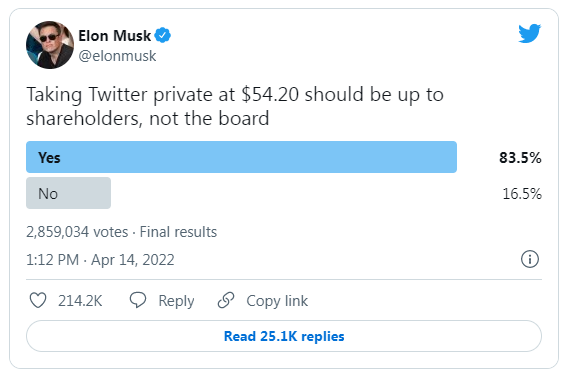Click the 2,859,034 votes text
The width and height of the screenshot is (573, 376).
click(x=77, y=232)
